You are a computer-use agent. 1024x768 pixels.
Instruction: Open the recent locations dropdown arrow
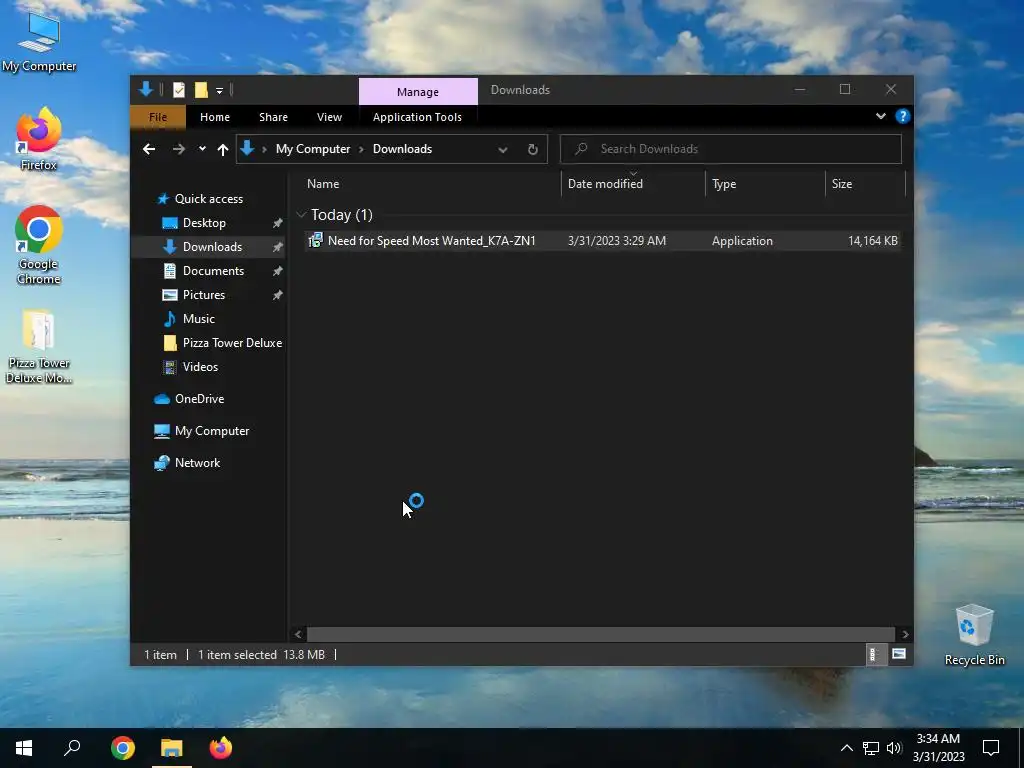[202, 149]
